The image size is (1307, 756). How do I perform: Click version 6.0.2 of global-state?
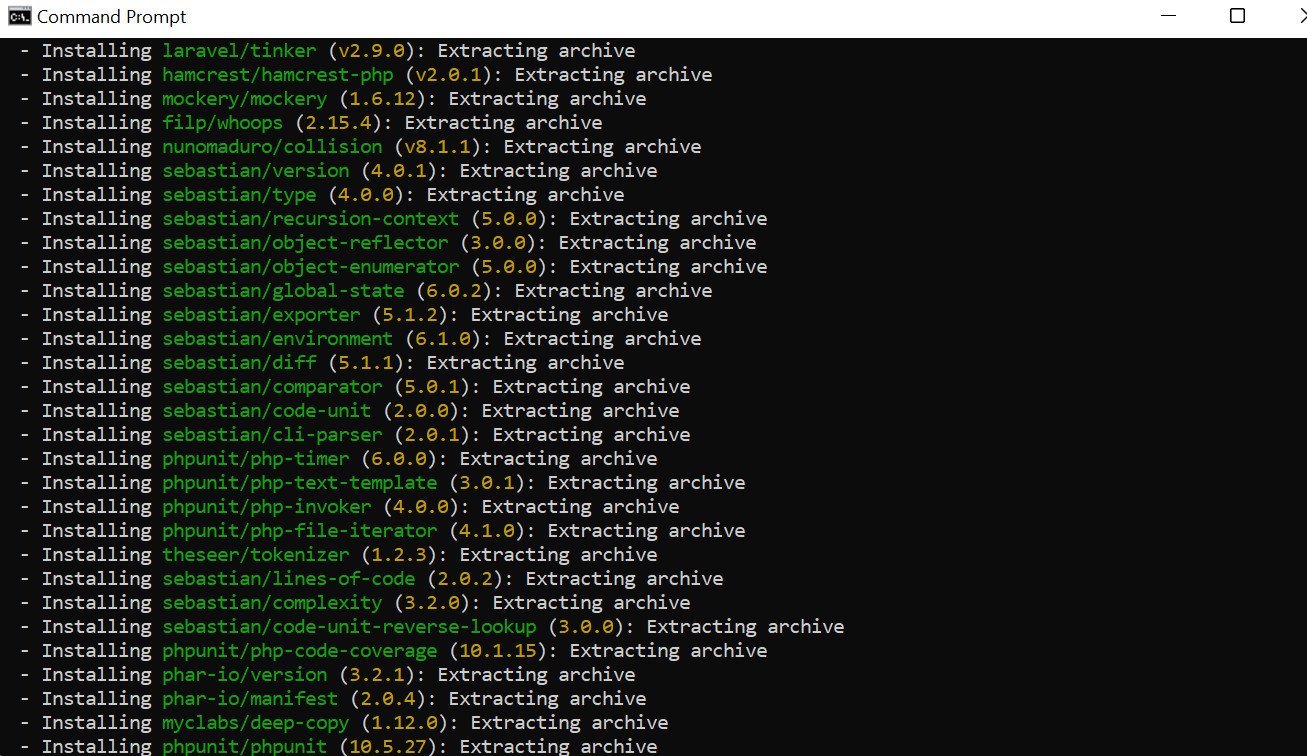click(454, 290)
